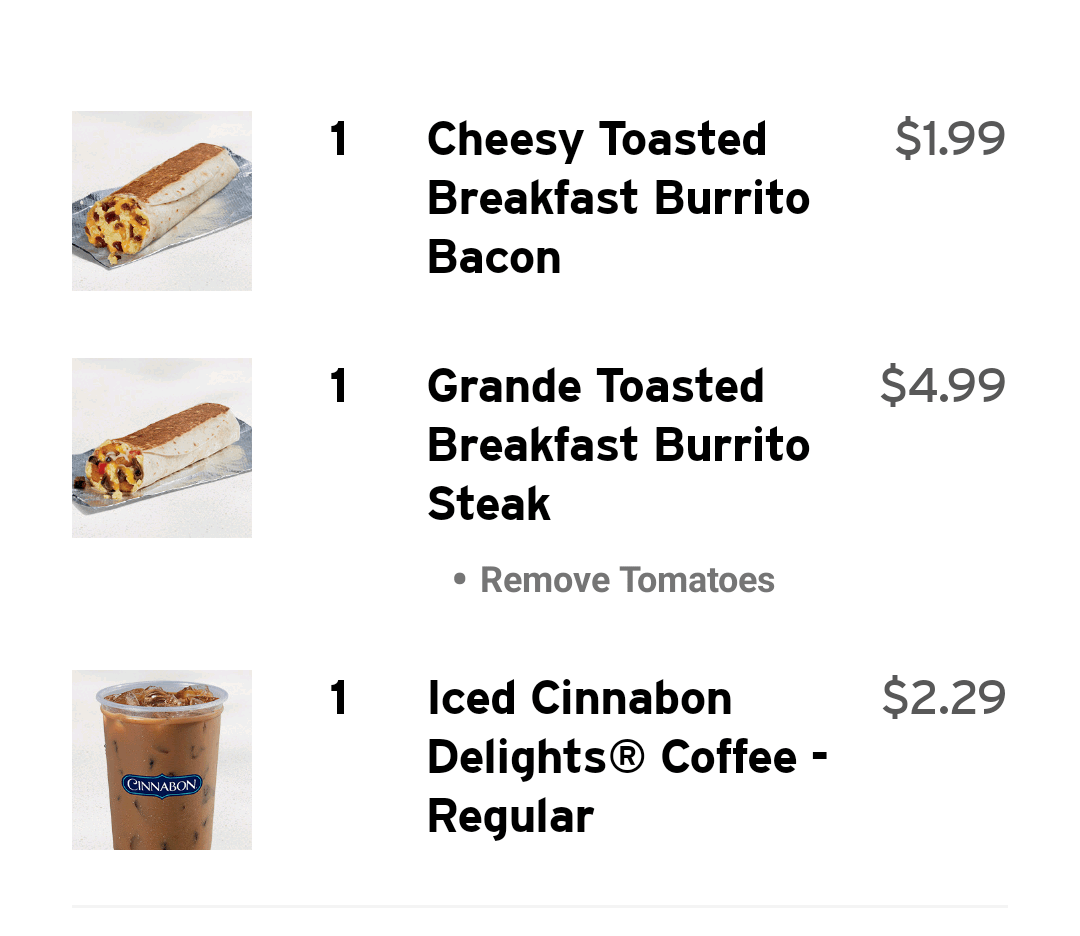Click the $2.29 price

[x=943, y=697]
